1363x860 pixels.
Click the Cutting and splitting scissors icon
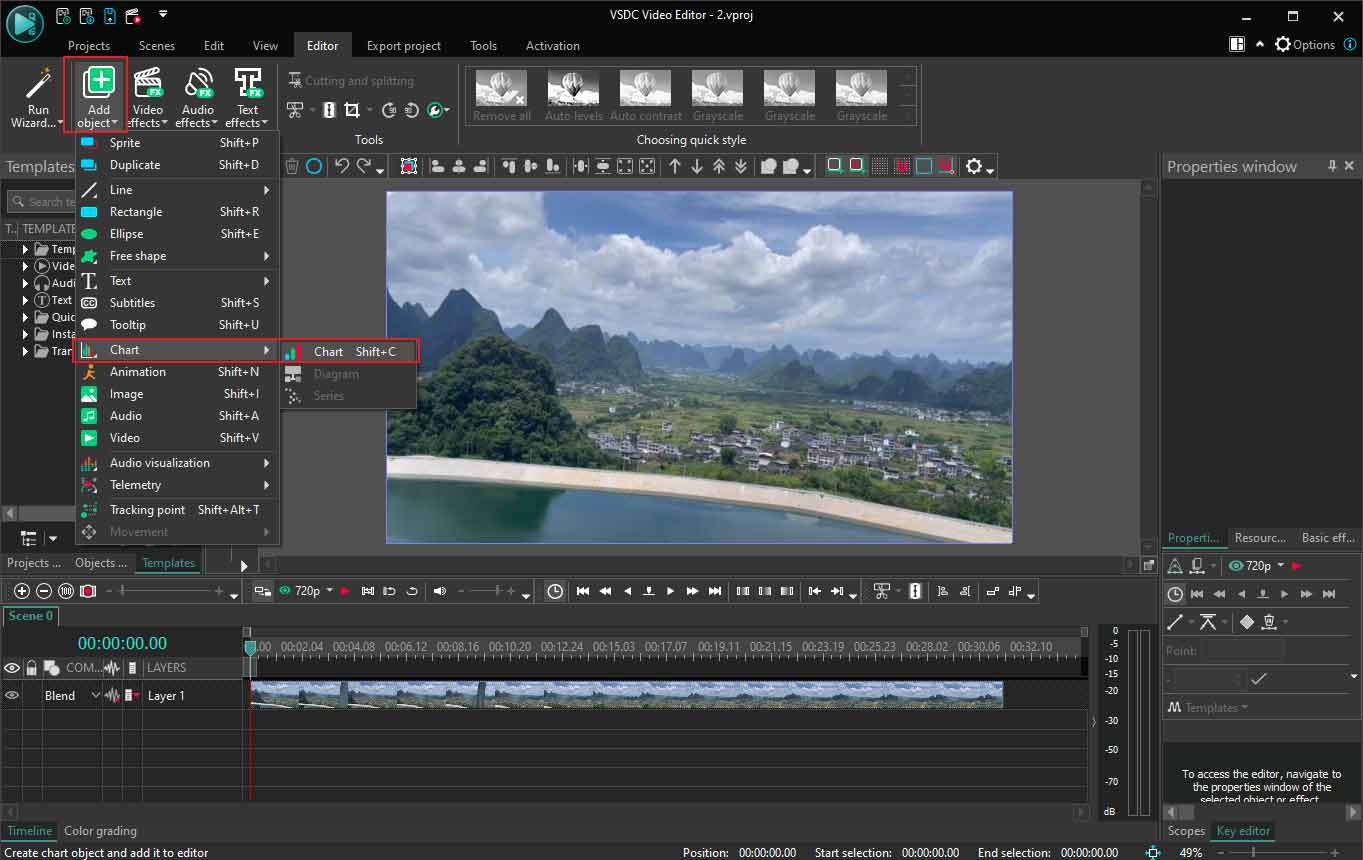tap(295, 80)
